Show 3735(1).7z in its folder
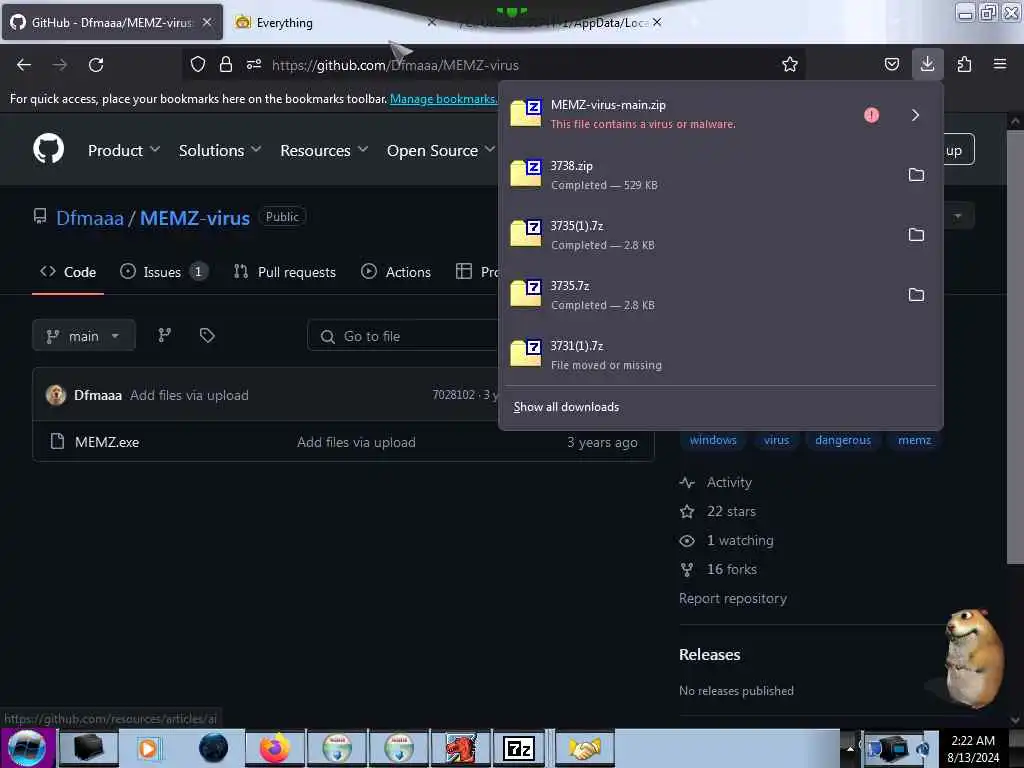This screenshot has width=1024, height=768. pyautogui.click(x=916, y=234)
